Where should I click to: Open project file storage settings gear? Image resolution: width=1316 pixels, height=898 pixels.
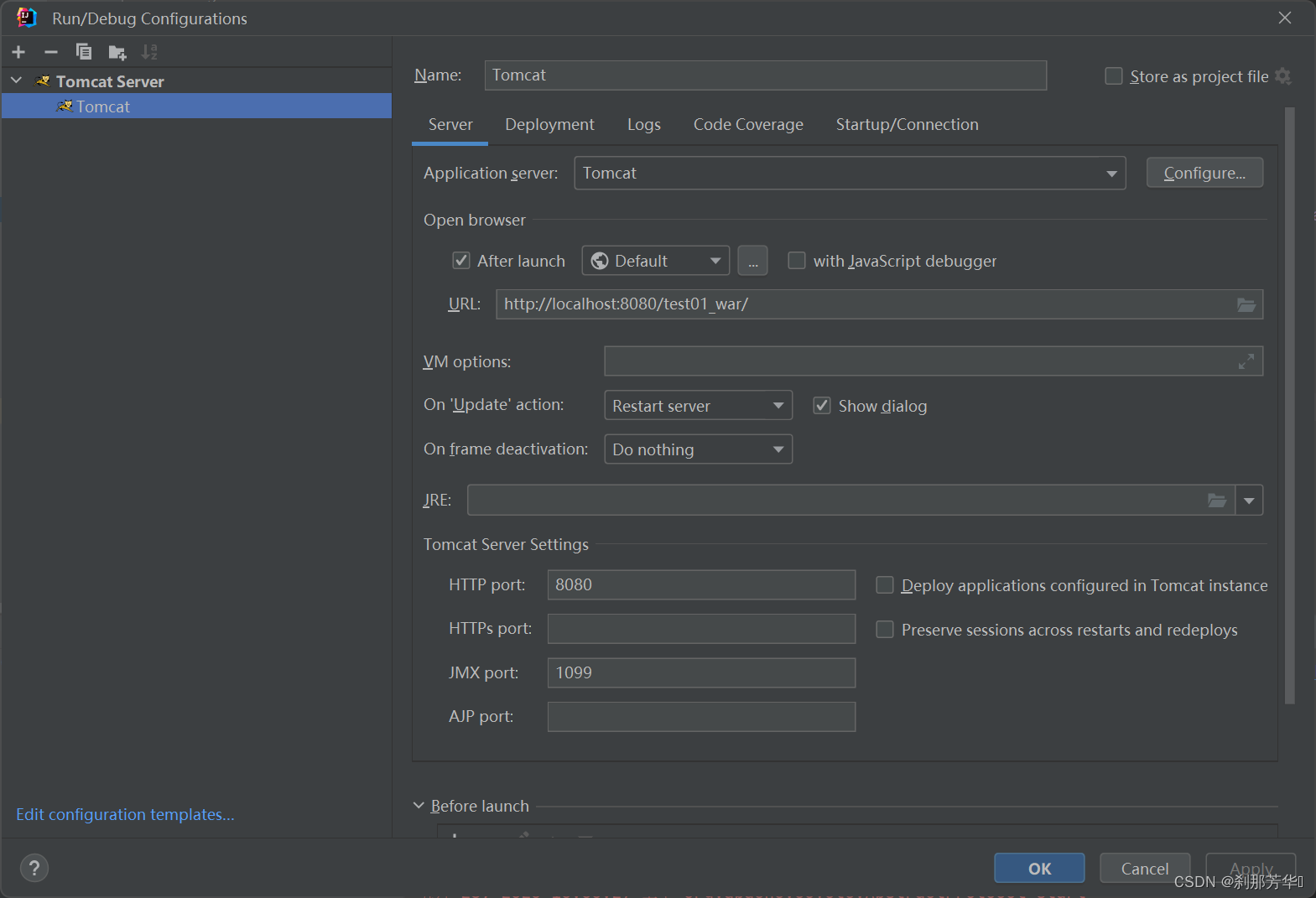click(x=1282, y=76)
